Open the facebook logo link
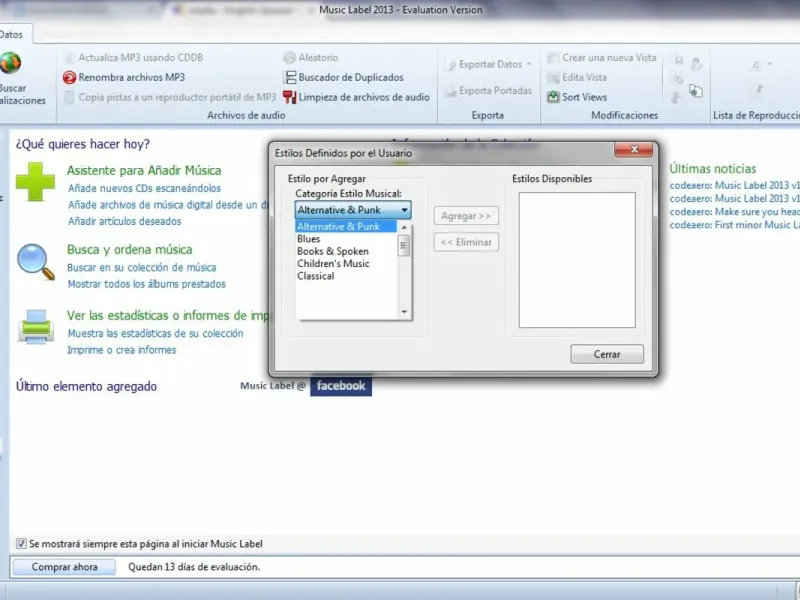The width and height of the screenshot is (800, 600). 341,386
